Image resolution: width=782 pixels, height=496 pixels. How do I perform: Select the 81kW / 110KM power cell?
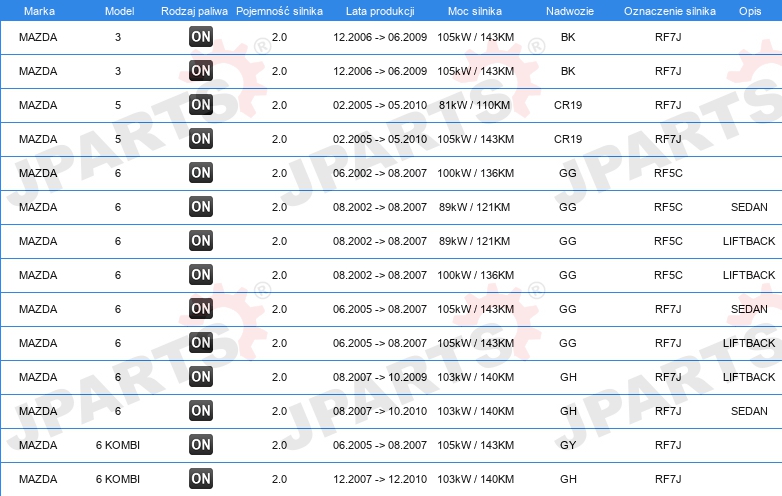[x=475, y=105]
